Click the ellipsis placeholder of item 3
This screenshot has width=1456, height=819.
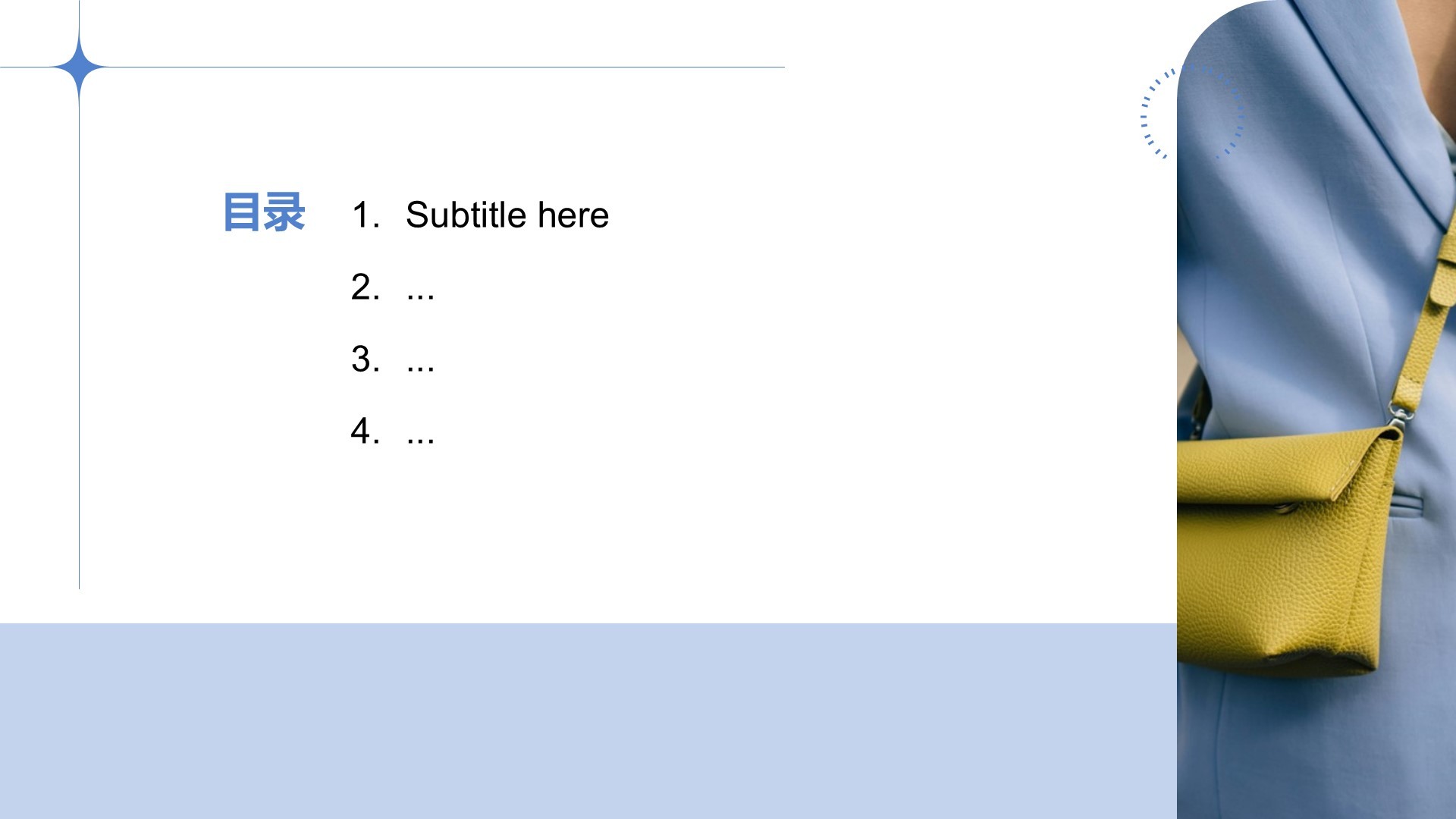pos(421,369)
